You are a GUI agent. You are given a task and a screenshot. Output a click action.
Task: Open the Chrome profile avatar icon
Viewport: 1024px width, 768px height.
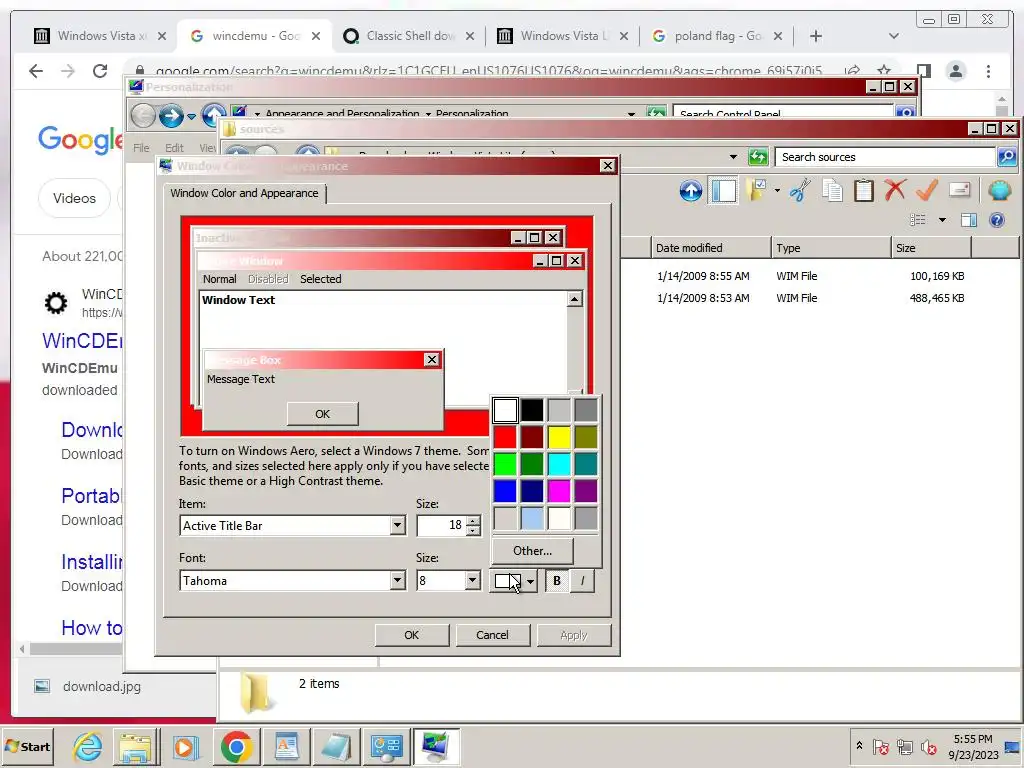(x=956, y=71)
